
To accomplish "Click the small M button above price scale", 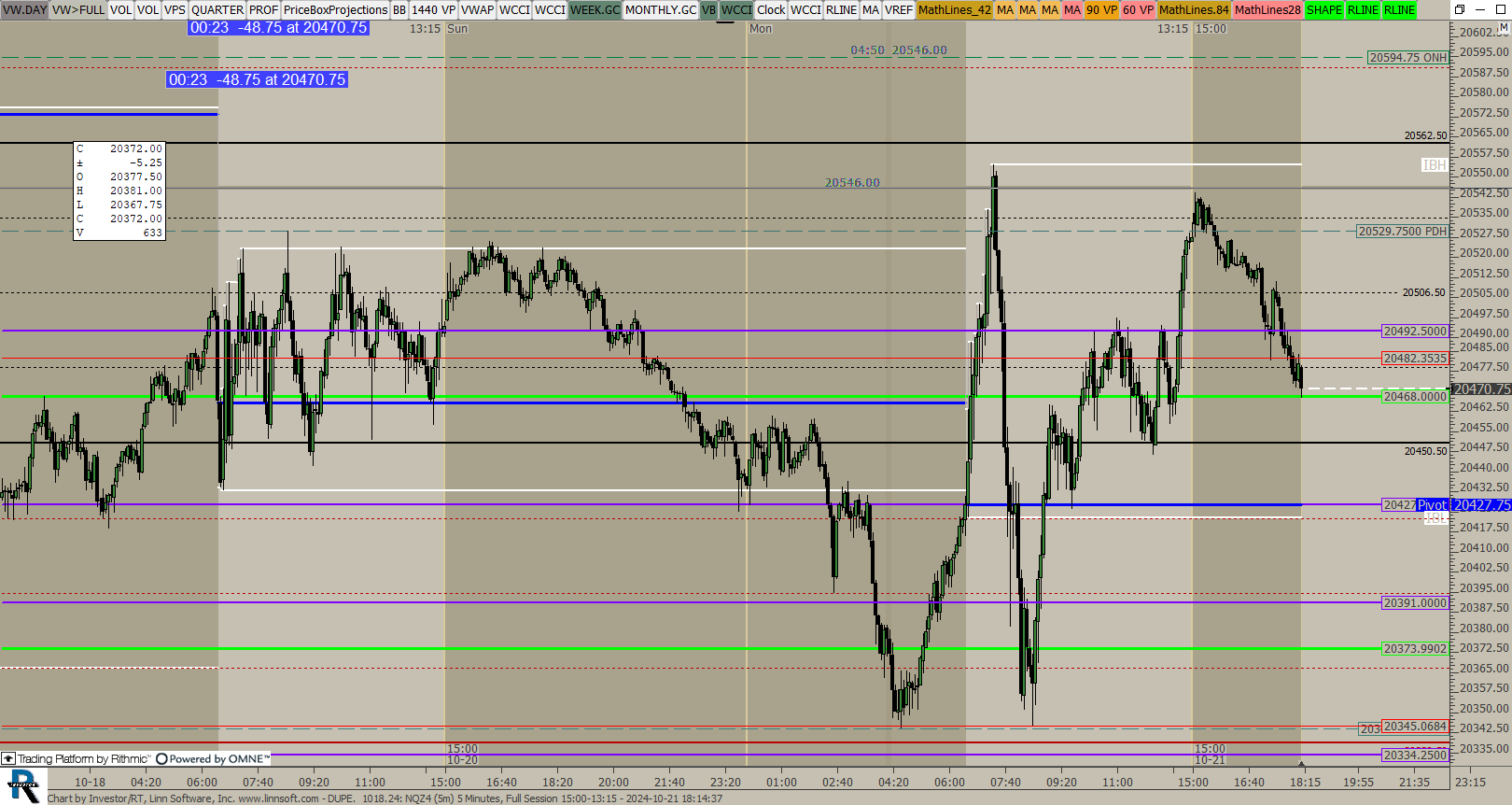I will [1503, 29].
